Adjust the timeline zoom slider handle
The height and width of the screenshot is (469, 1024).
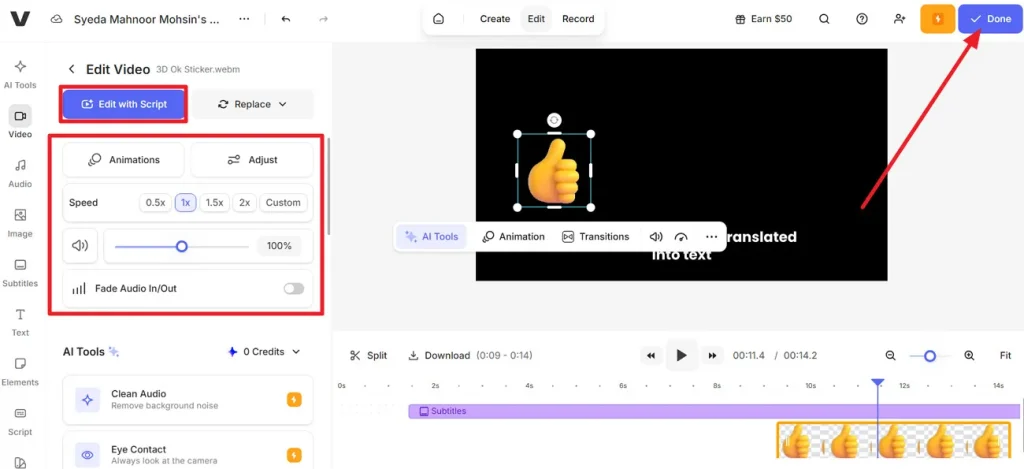(x=929, y=356)
